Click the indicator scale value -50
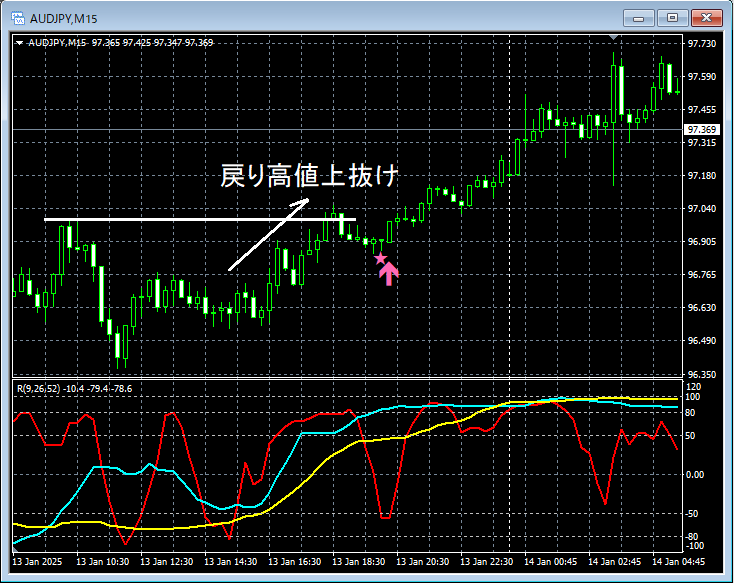735x583 pixels. 694,514
